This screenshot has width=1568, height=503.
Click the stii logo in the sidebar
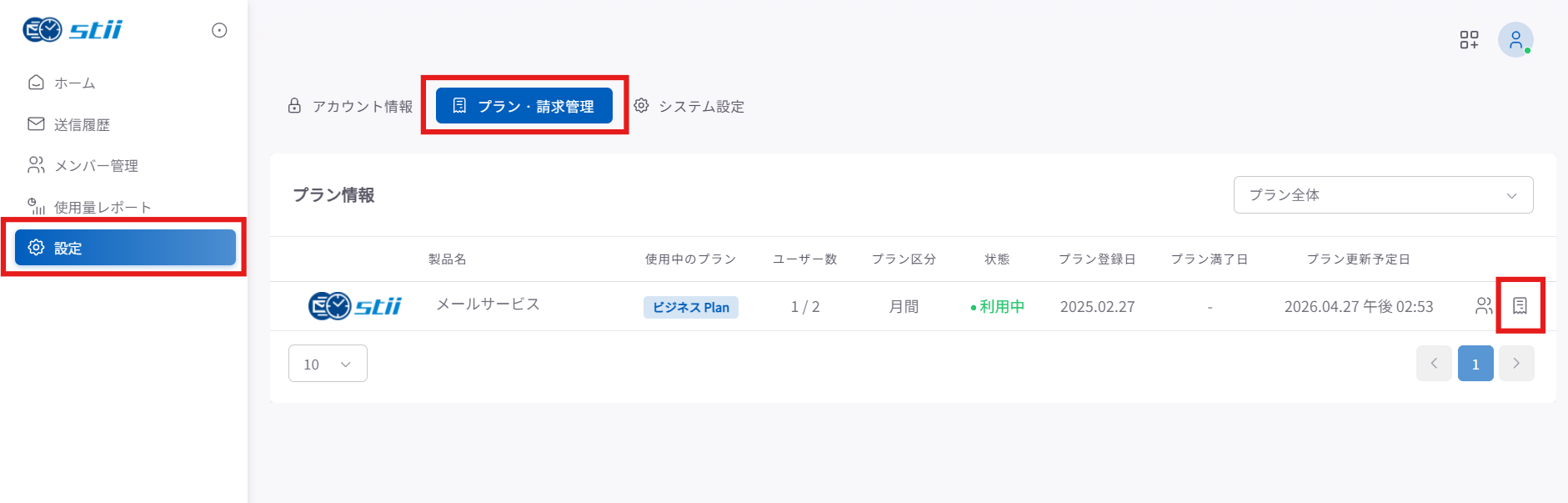[73, 30]
